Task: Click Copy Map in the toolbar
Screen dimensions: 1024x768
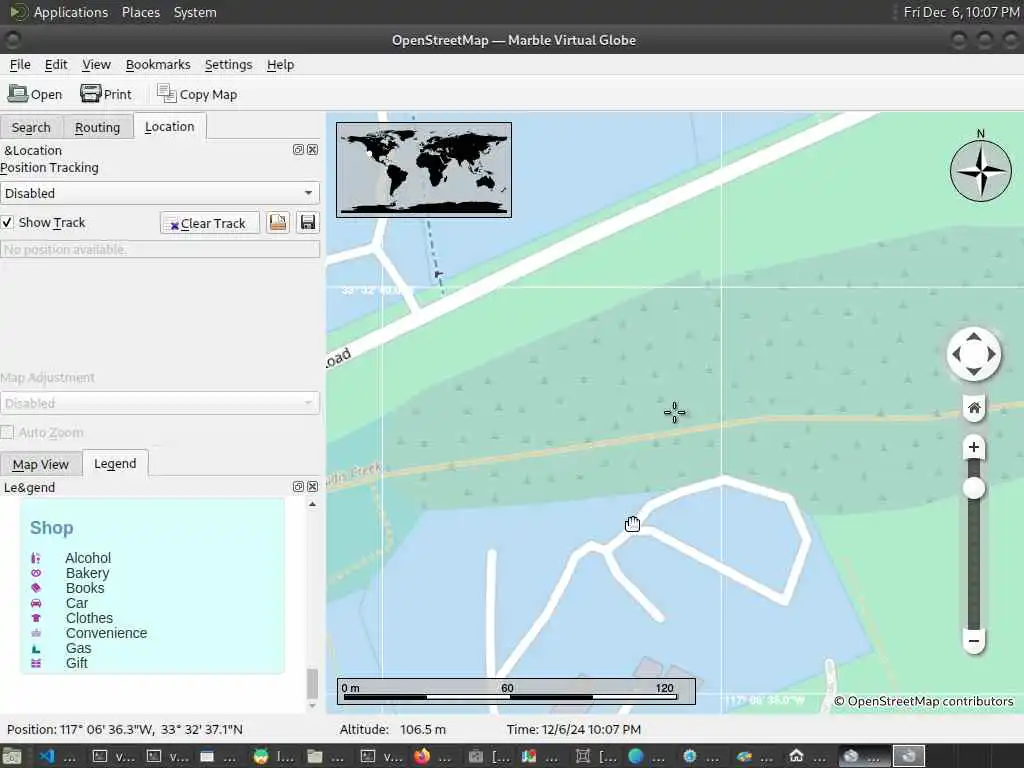Action: coord(197,94)
